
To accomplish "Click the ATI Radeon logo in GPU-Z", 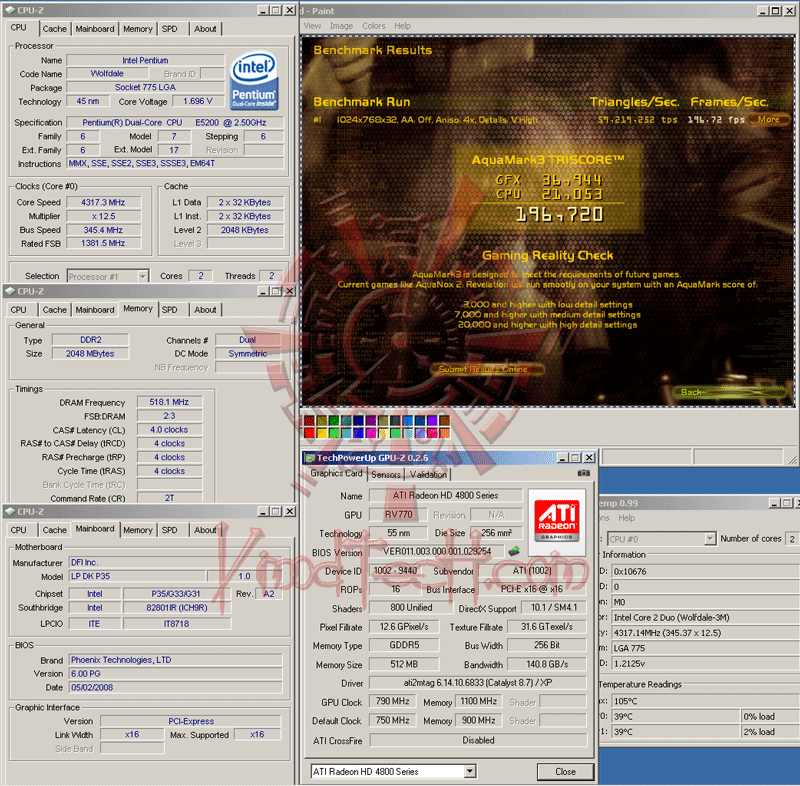I will pos(557,521).
